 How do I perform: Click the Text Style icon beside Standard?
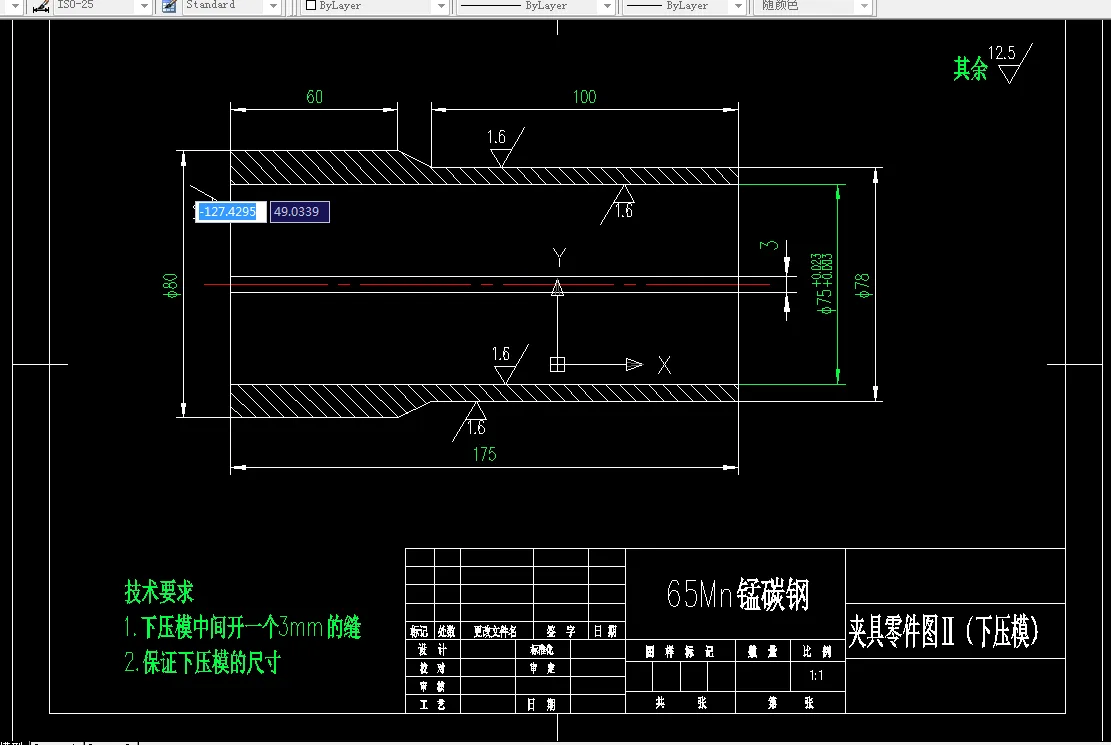pyautogui.click(x=168, y=8)
